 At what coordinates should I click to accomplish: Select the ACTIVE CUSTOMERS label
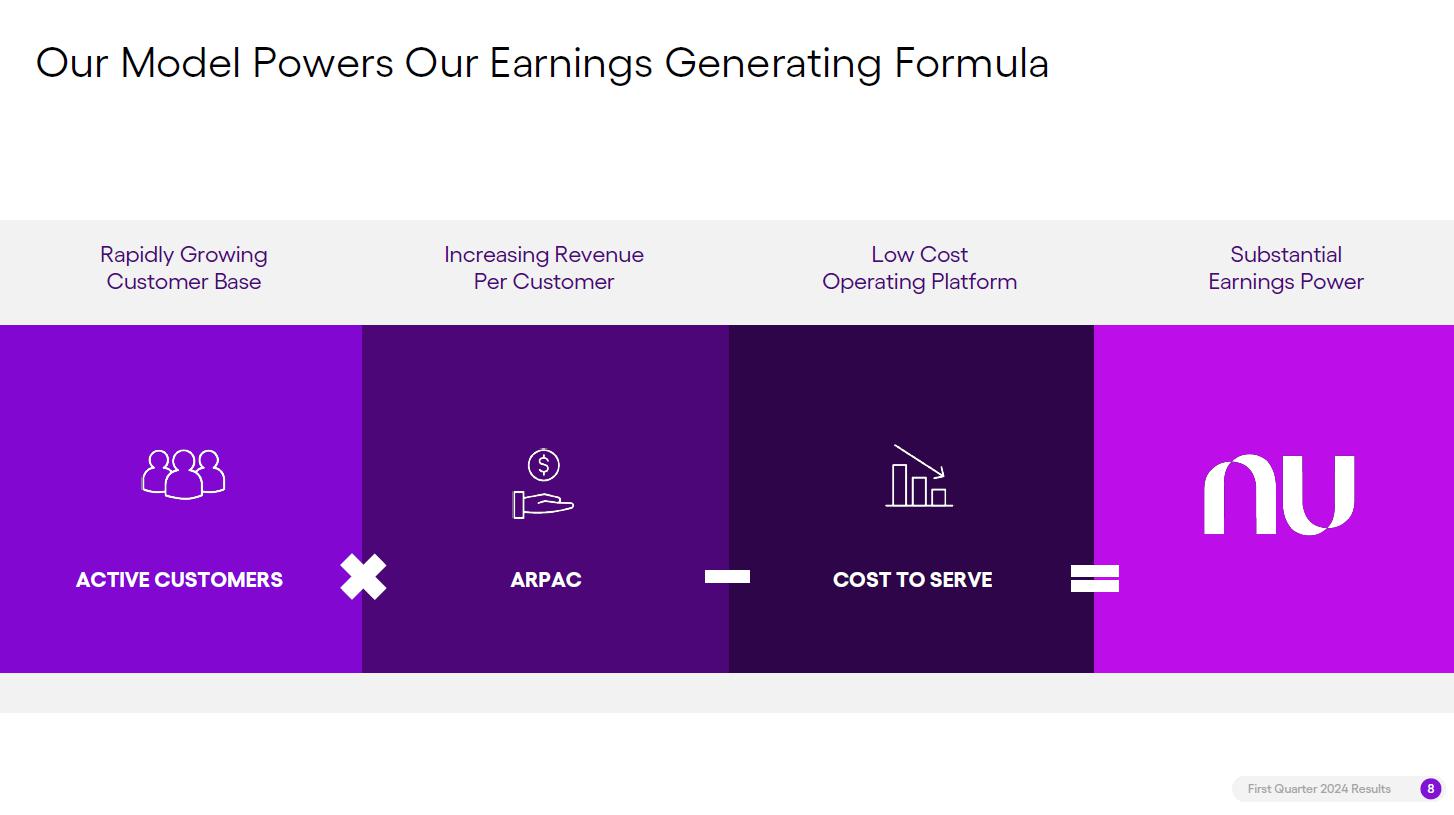coord(179,580)
